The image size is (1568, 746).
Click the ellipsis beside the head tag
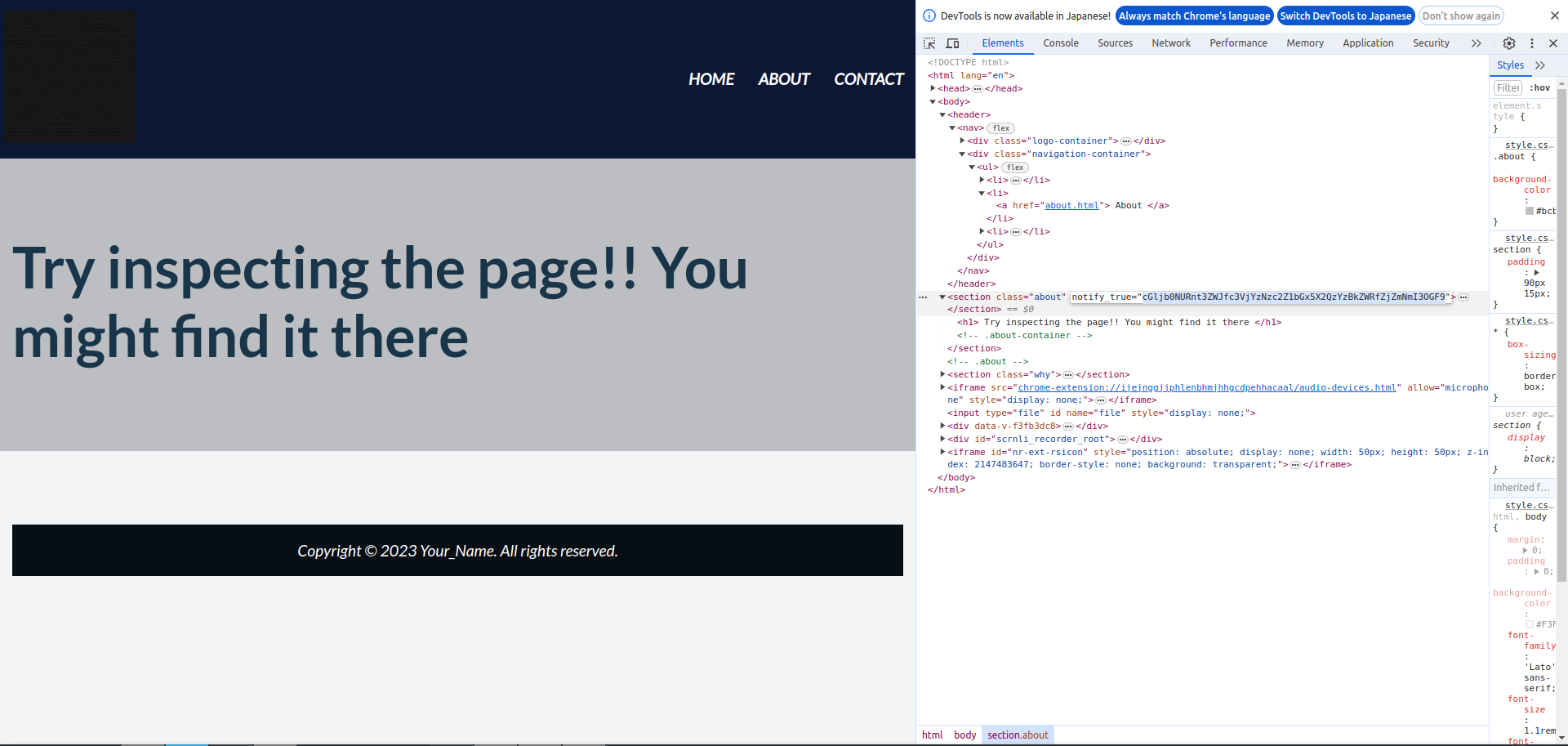tap(977, 89)
